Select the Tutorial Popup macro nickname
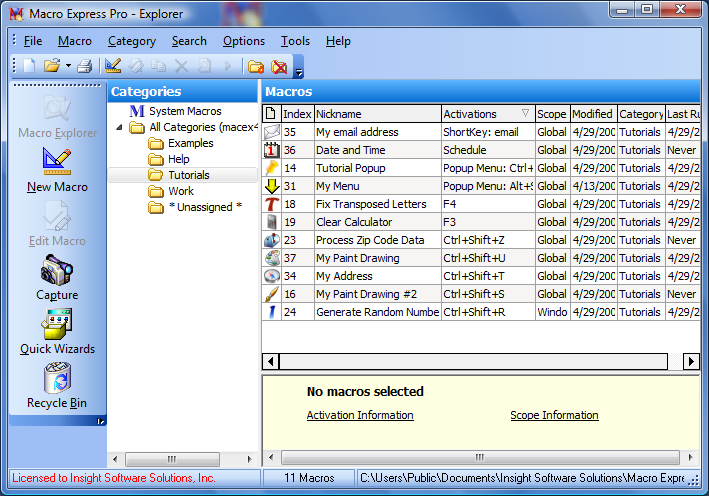Viewport: 709px width, 496px height. coord(351,168)
